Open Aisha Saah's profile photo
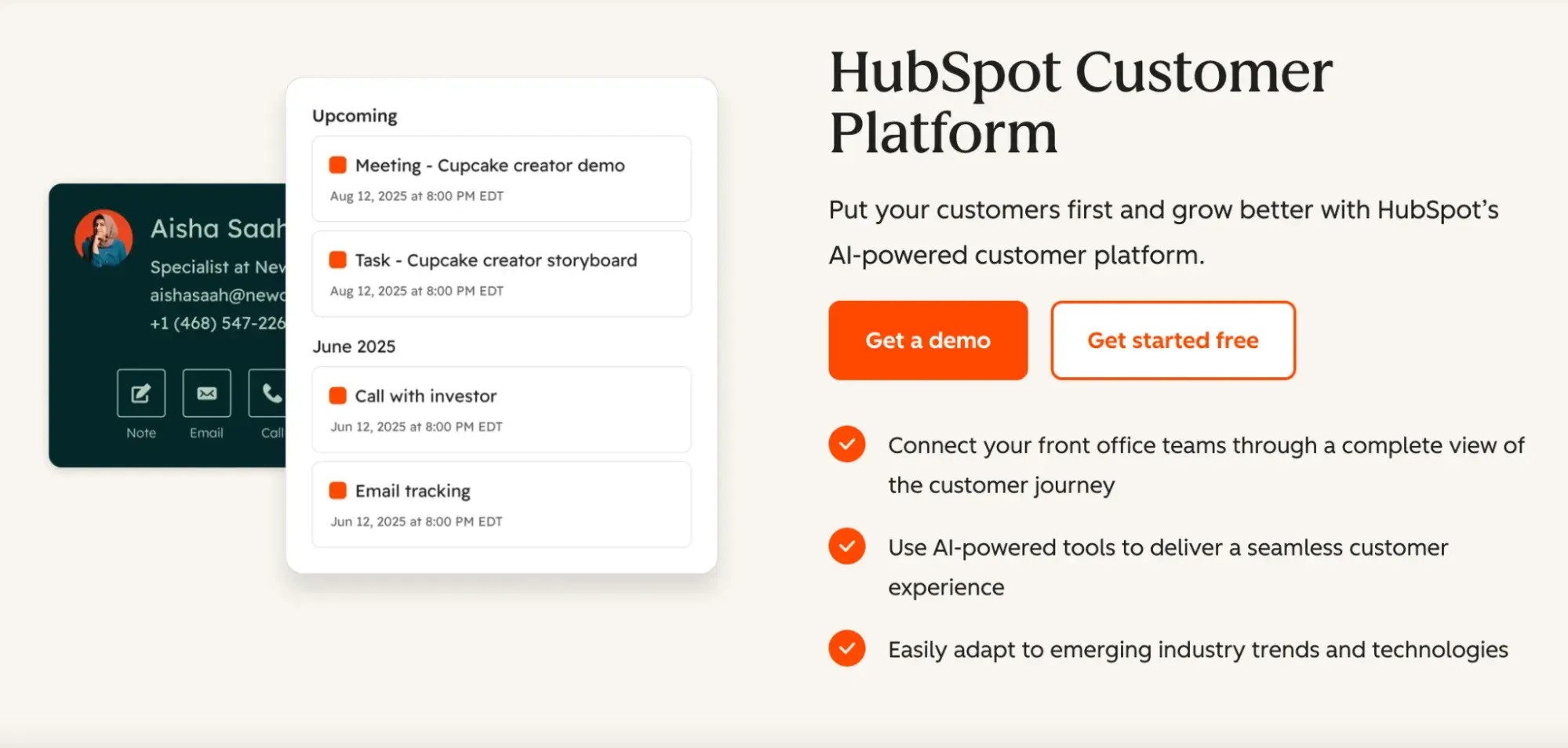This screenshot has height=748, width=1568. coord(104,238)
